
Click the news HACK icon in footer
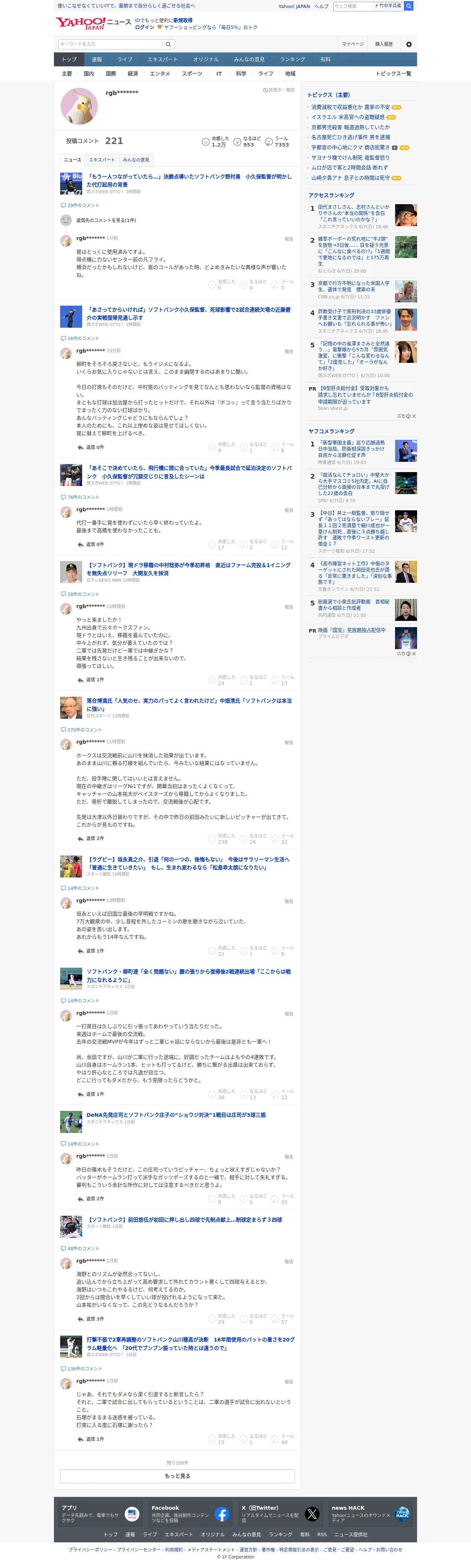click(402, 1514)
